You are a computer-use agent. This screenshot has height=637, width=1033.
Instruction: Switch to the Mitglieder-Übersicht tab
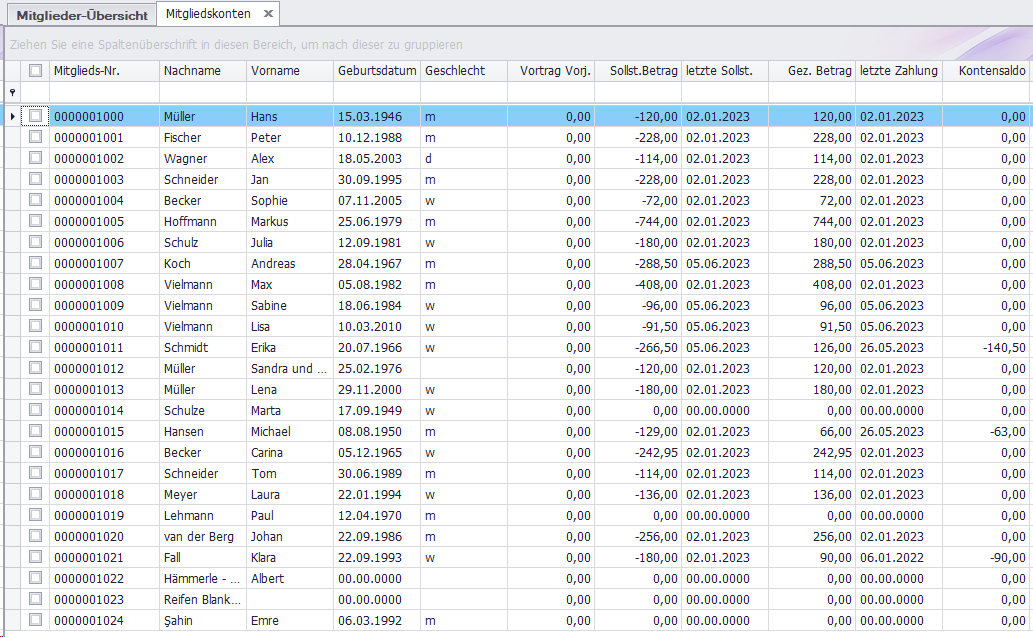click(82, 15)
